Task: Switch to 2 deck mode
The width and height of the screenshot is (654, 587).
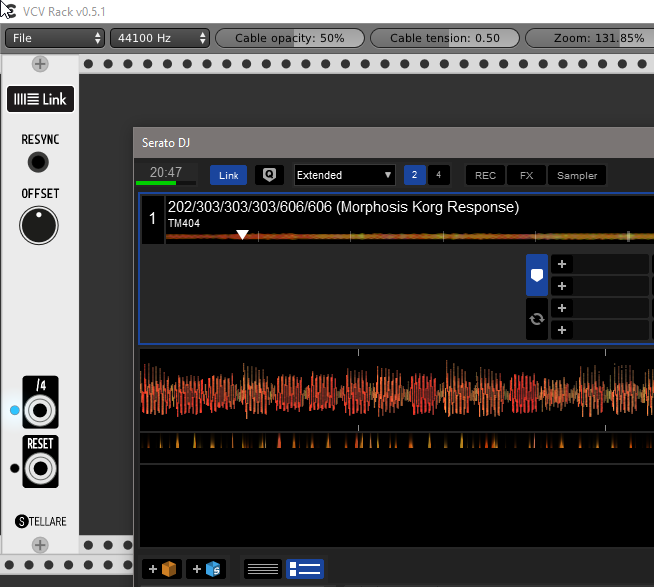Action: [414, 175]
